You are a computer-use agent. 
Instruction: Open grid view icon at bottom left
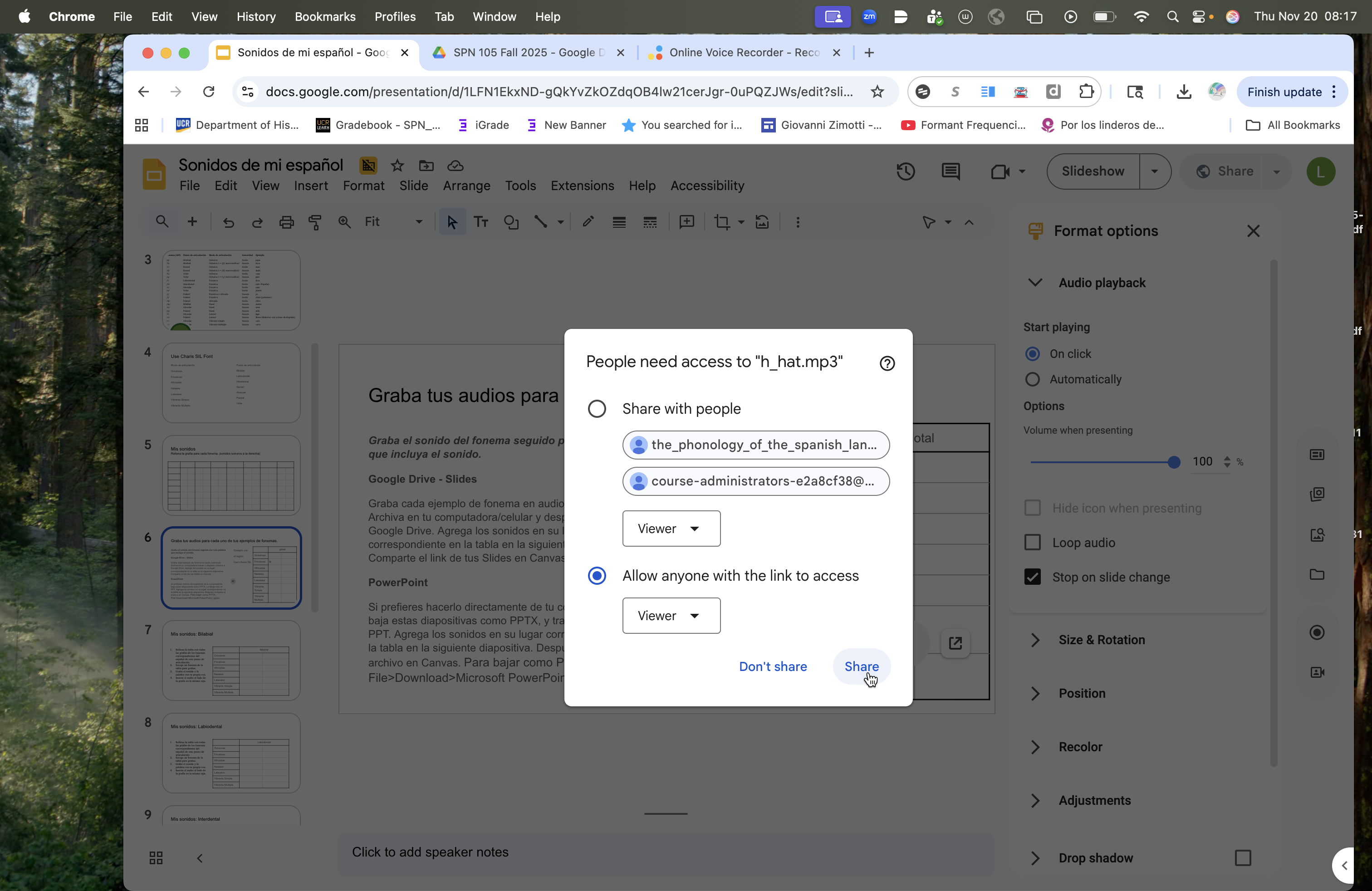click(x=156, y=857)
